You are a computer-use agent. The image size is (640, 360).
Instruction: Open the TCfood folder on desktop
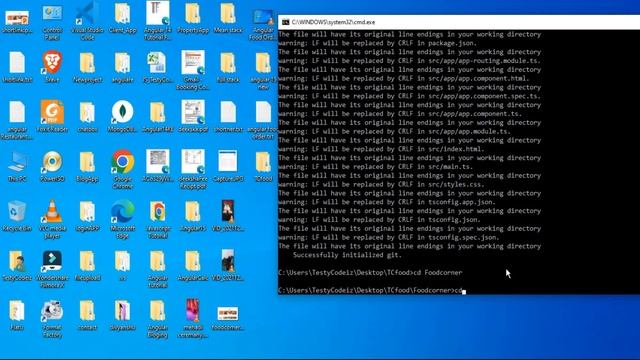coord(263,166)
